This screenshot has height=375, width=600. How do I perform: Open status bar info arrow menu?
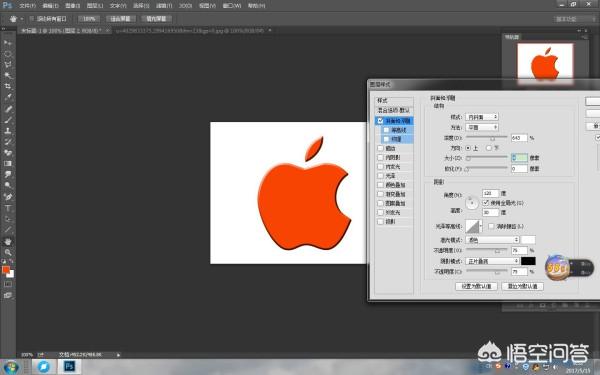tap(118, 355)
